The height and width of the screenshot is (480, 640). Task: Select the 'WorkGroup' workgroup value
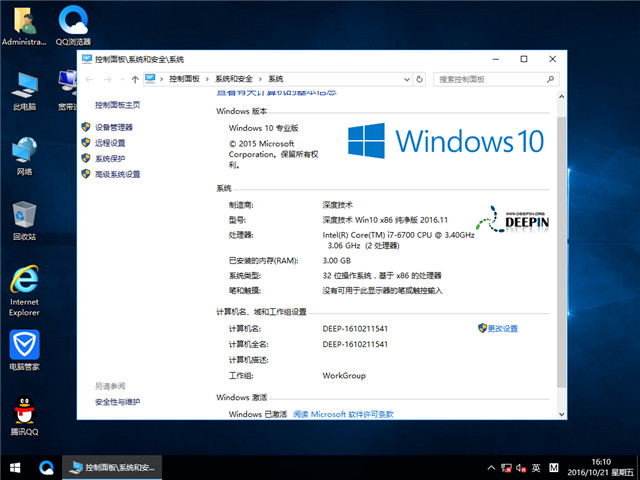[x=344, y=376]
